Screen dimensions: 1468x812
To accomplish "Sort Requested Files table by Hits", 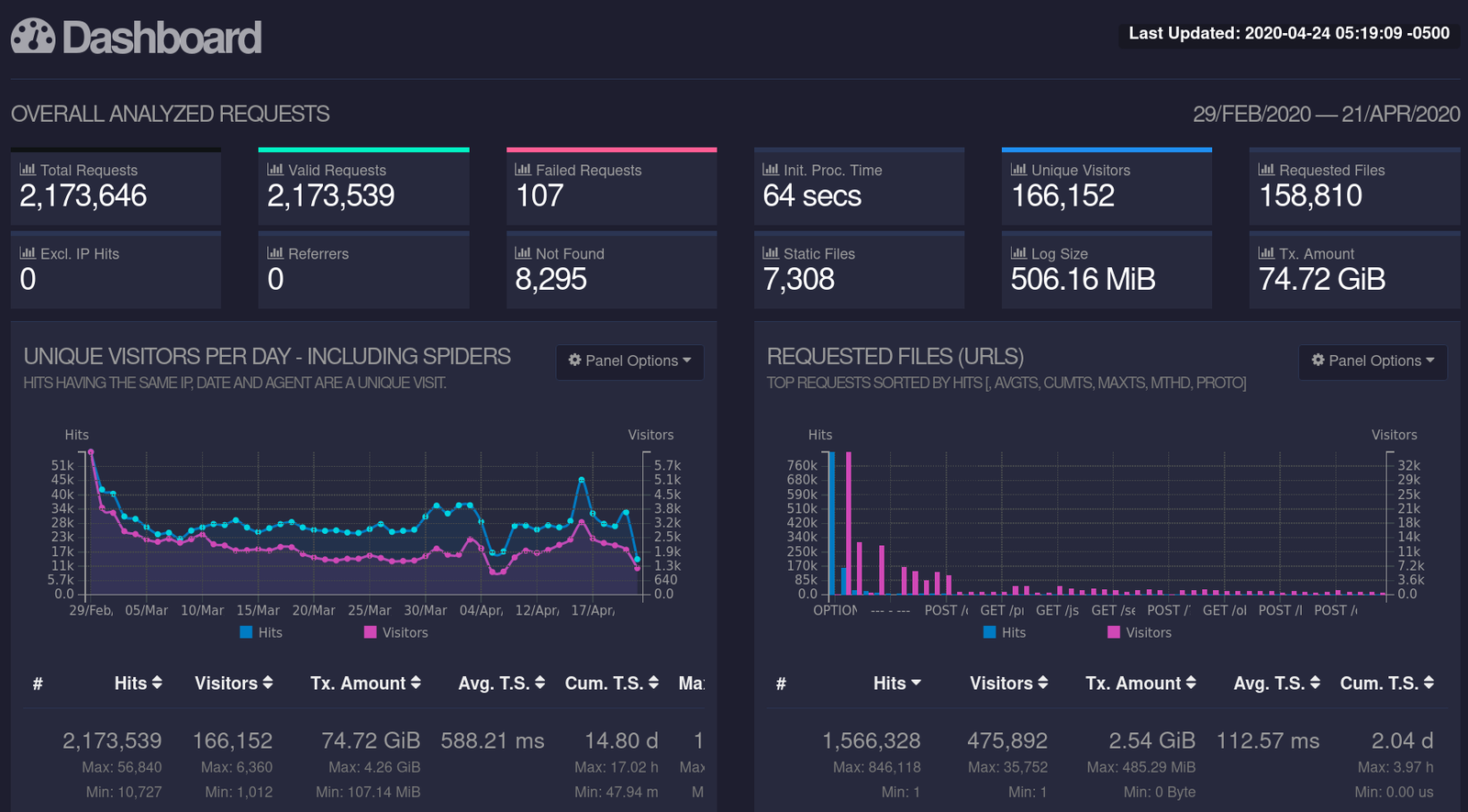I will coord(896,683).
